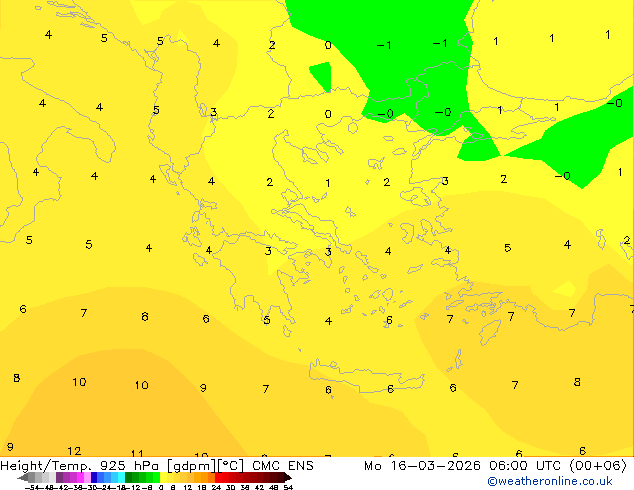Click the map temperature value '12'
The image size is (634, 490).
pos(74,451)
